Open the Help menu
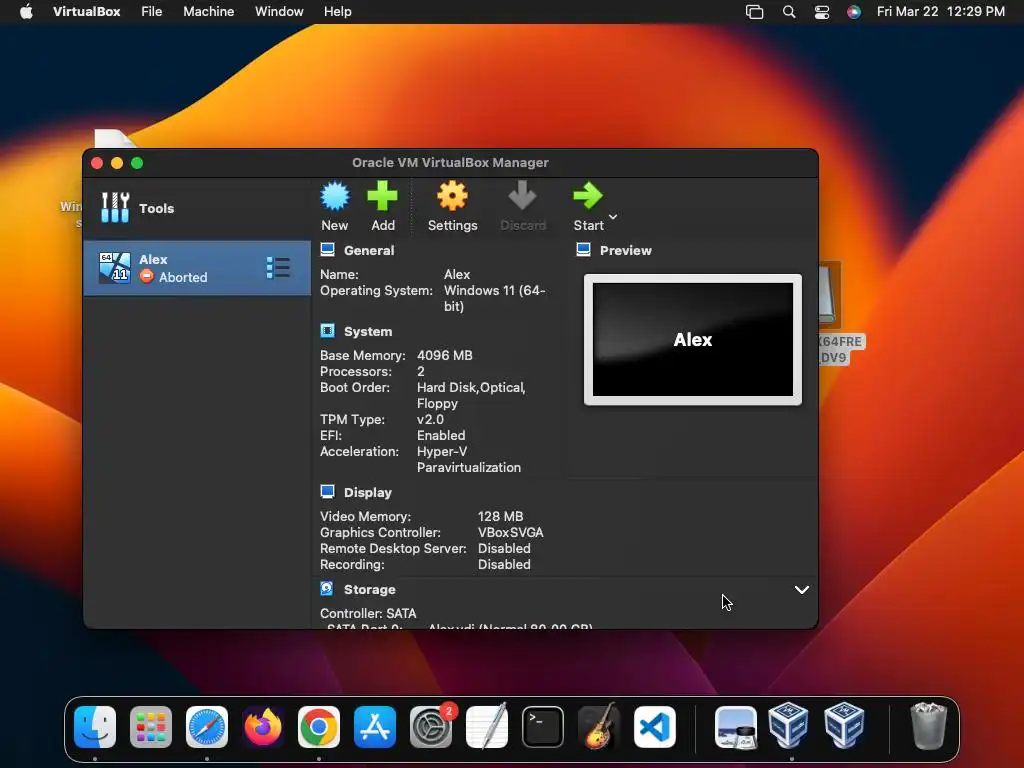This screenshot has width=1024, height=768. click(338, 12)
